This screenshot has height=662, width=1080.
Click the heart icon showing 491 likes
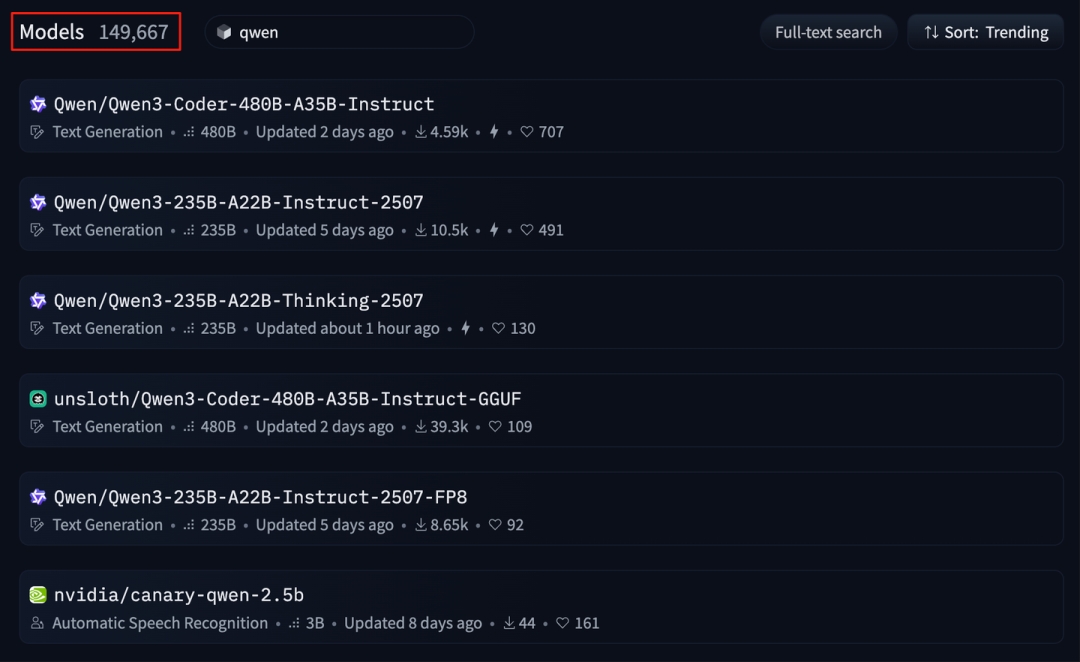coord(527,230)
